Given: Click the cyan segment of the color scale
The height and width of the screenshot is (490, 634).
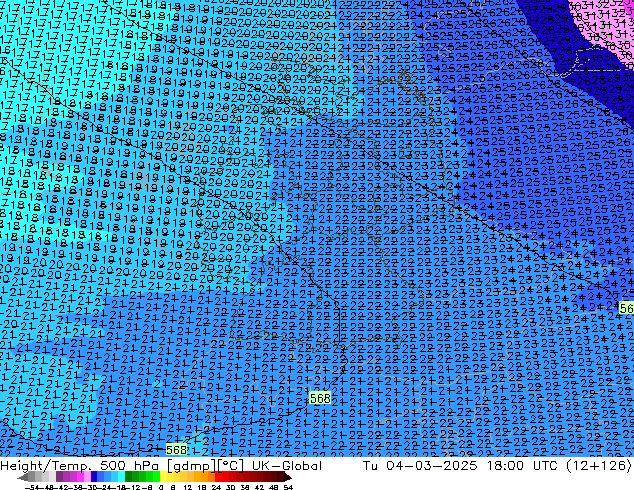Looking at the screenshot, I should tap(121, 477).
